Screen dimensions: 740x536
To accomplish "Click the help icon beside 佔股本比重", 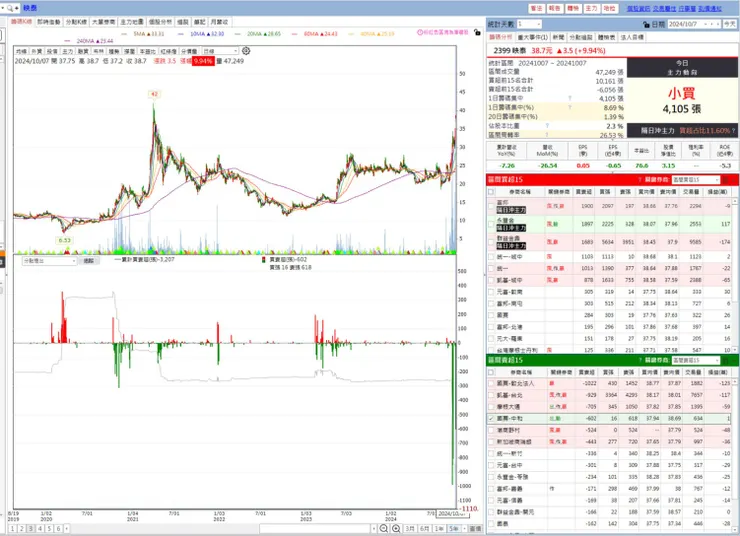I will point(547,126).
